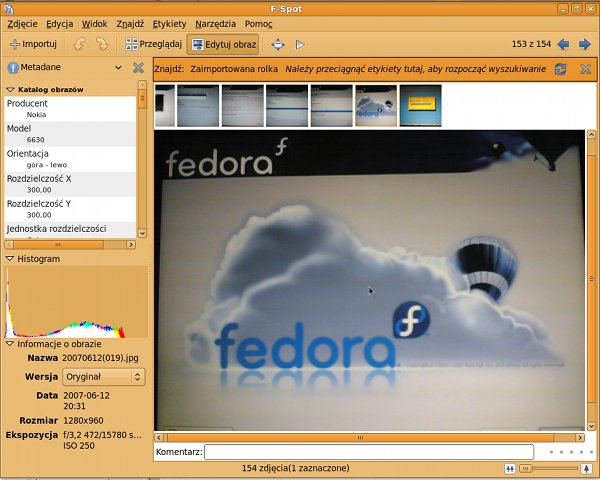Click the Zaimportowana rolka search label
Screen dimensions: 600x480
(x=234, y=69)
